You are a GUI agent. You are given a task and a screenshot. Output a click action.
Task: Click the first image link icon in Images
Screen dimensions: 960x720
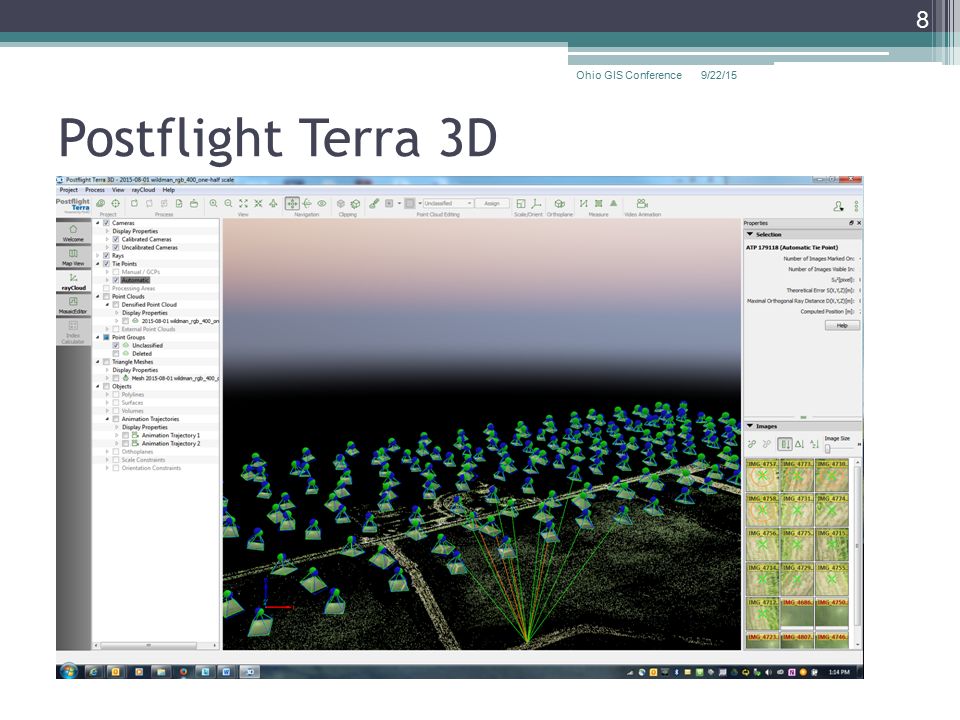pos(752,444)
